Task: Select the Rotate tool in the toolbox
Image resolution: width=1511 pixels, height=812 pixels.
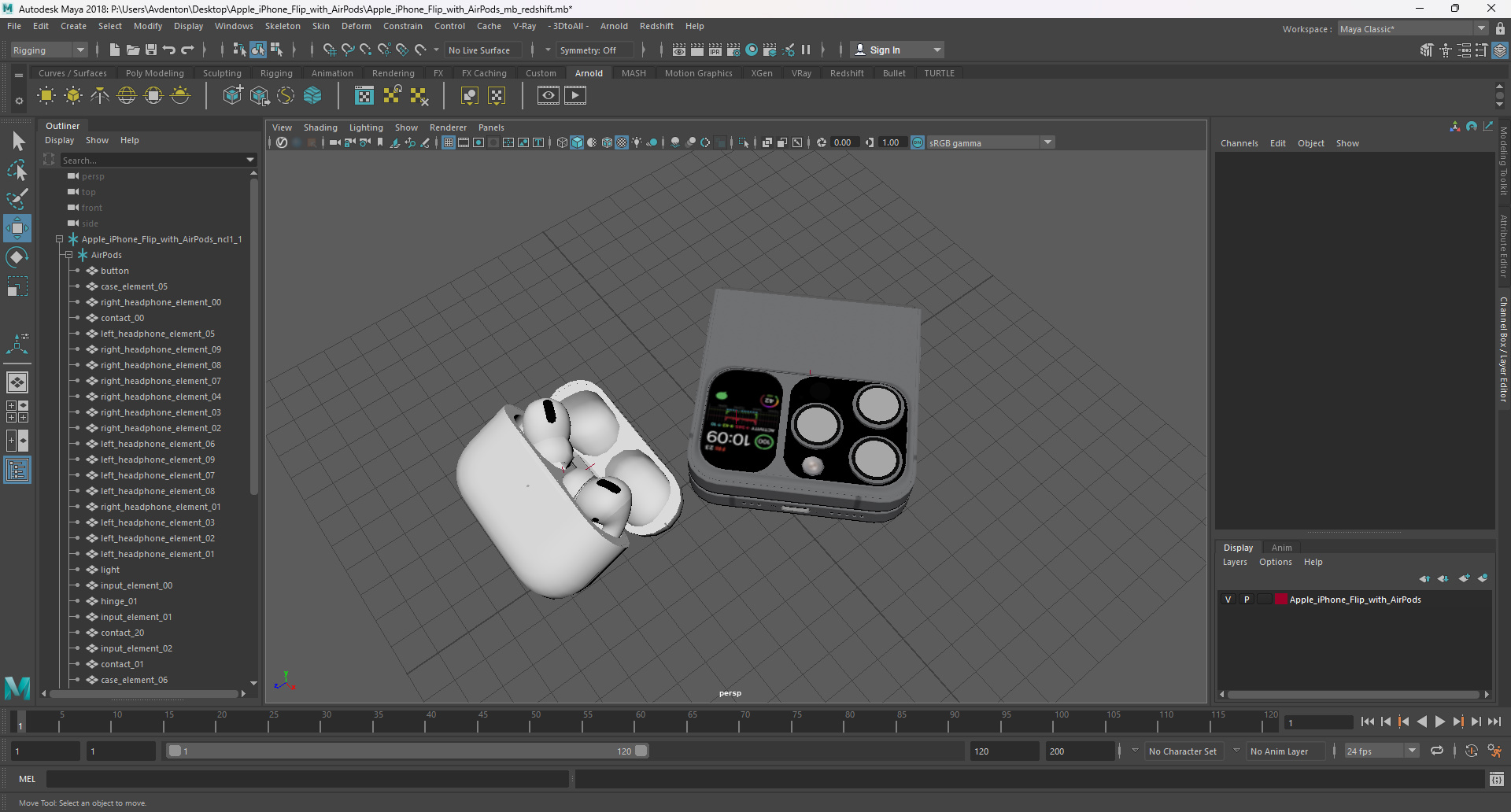Action: click(x=17, y=257)
